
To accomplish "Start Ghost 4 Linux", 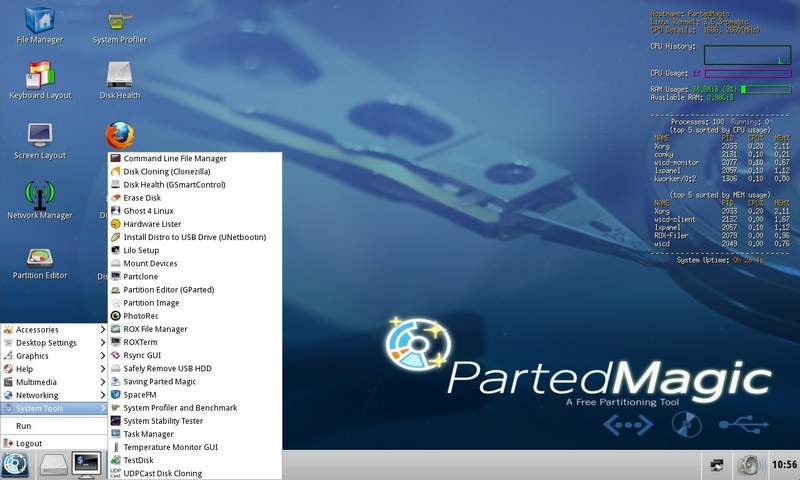I will pyautogui.click(x=195, y=211).
